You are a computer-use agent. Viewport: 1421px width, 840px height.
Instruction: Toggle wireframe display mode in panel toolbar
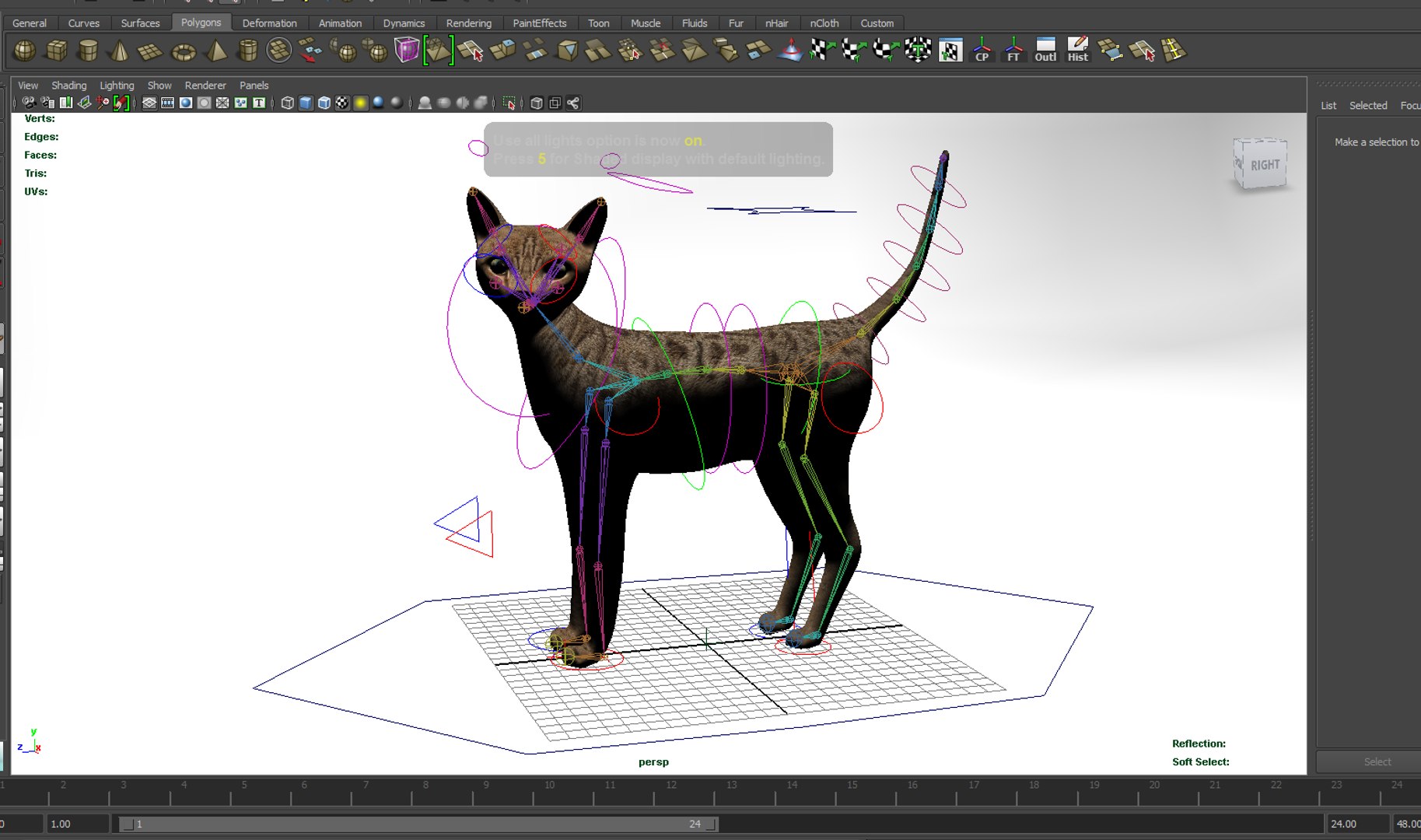pyautogui.click(x=288, y=103)
